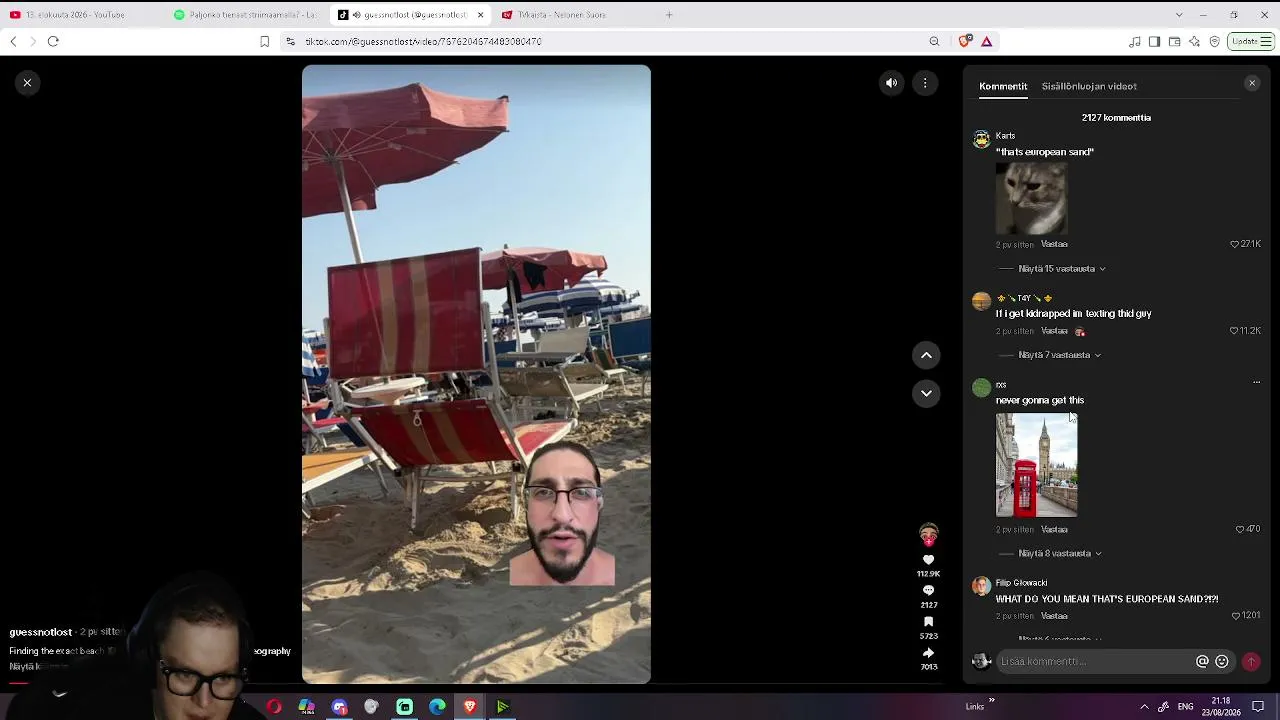The height and width of the screenshot is (720, 1280).
Task: Go to the previous video
Action: point(926,355)
